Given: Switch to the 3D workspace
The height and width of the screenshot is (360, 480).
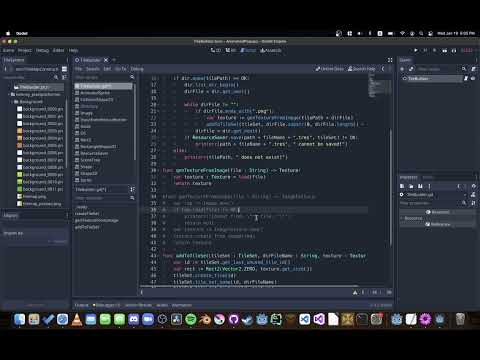Looking at the screenshot, I should pos(231,50).
